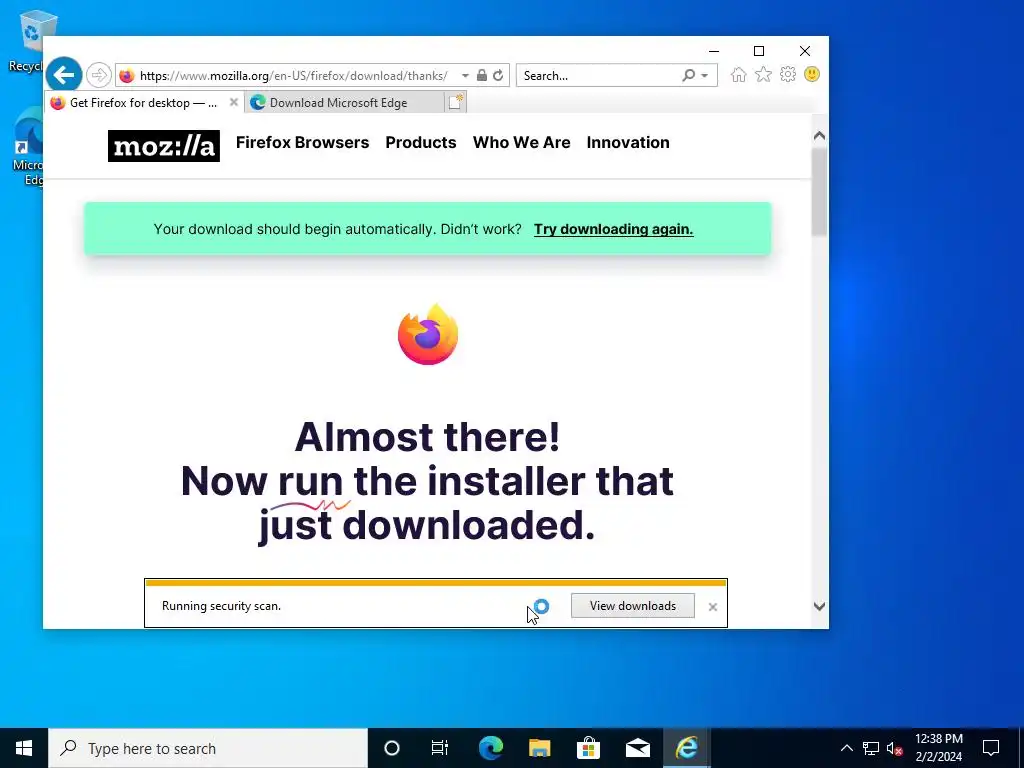This screenshot has height=768, width=1024.
Task: Open Microsoft Store from taskbar
Action: (x=588, y=748)
